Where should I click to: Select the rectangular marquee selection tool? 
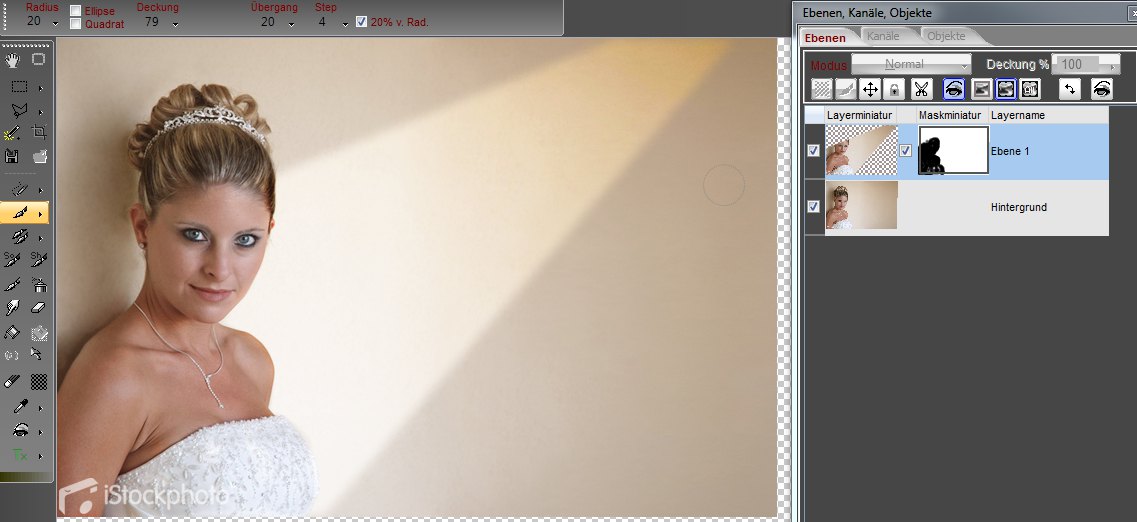(18, 86)
